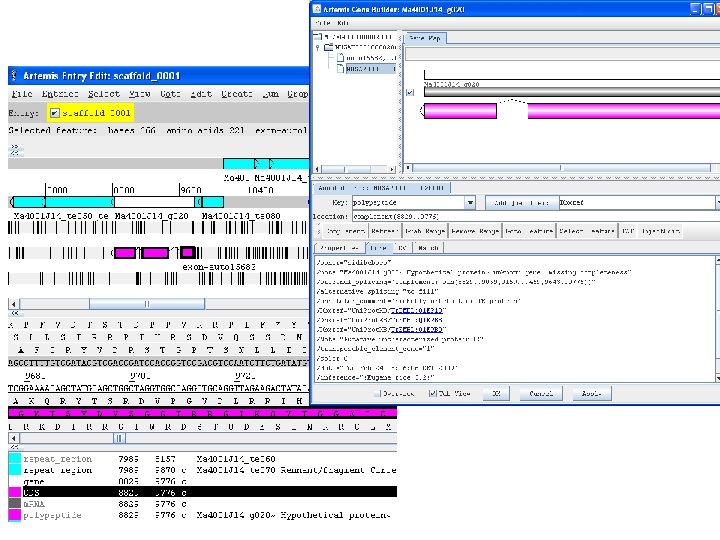Click the TAT button

[628, 231]
